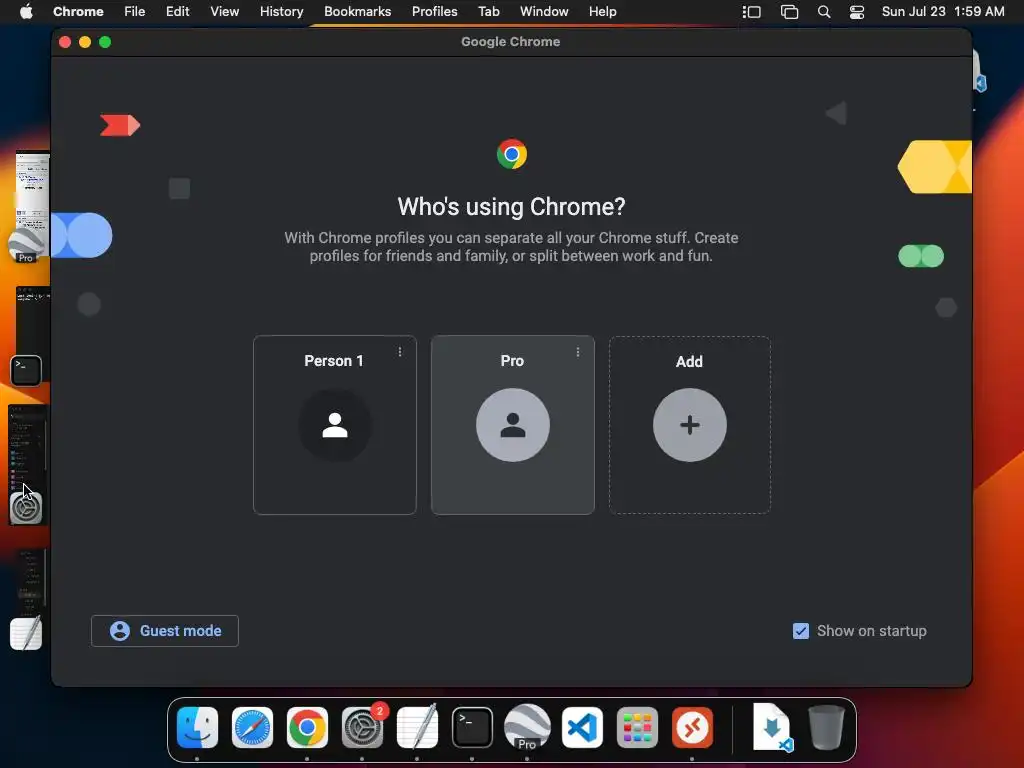1024x768 pixels.
Task: Open the File menu
Action: pyautogui.click(x=135, y=12)
